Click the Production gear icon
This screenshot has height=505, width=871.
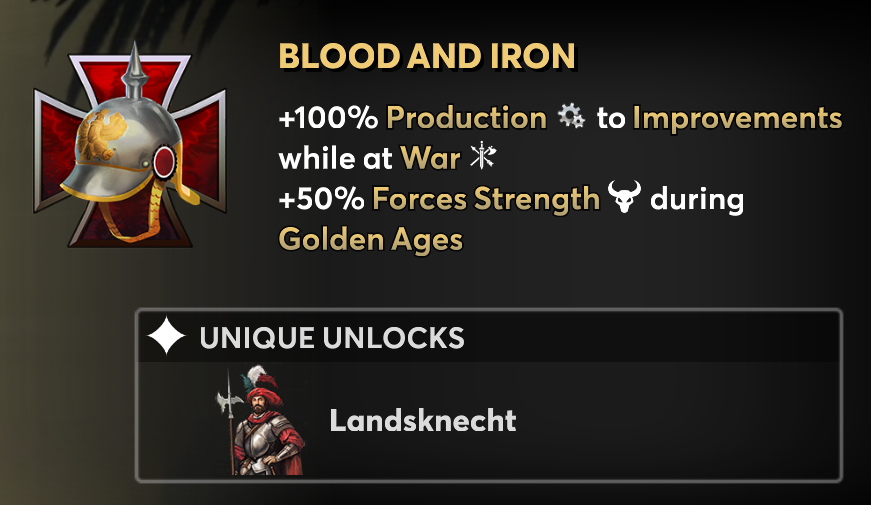tap(572, 118)
